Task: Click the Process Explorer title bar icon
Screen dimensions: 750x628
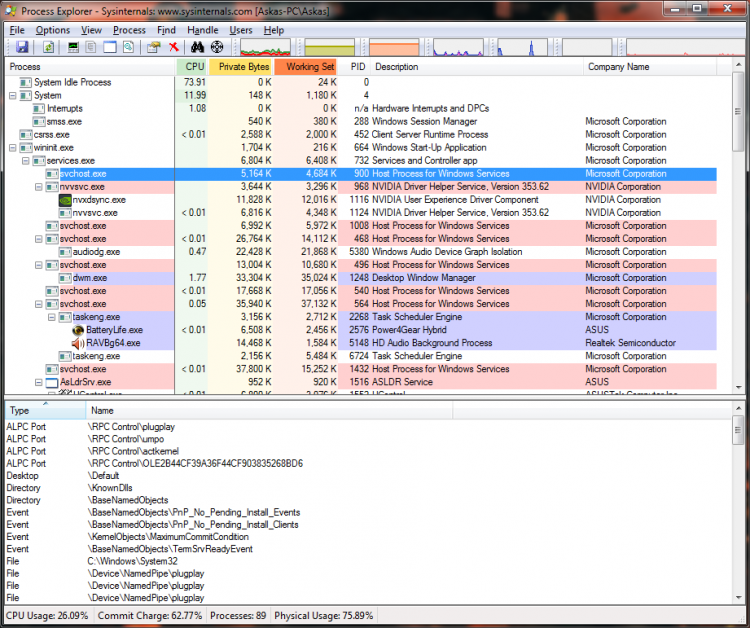Action: 11,11
